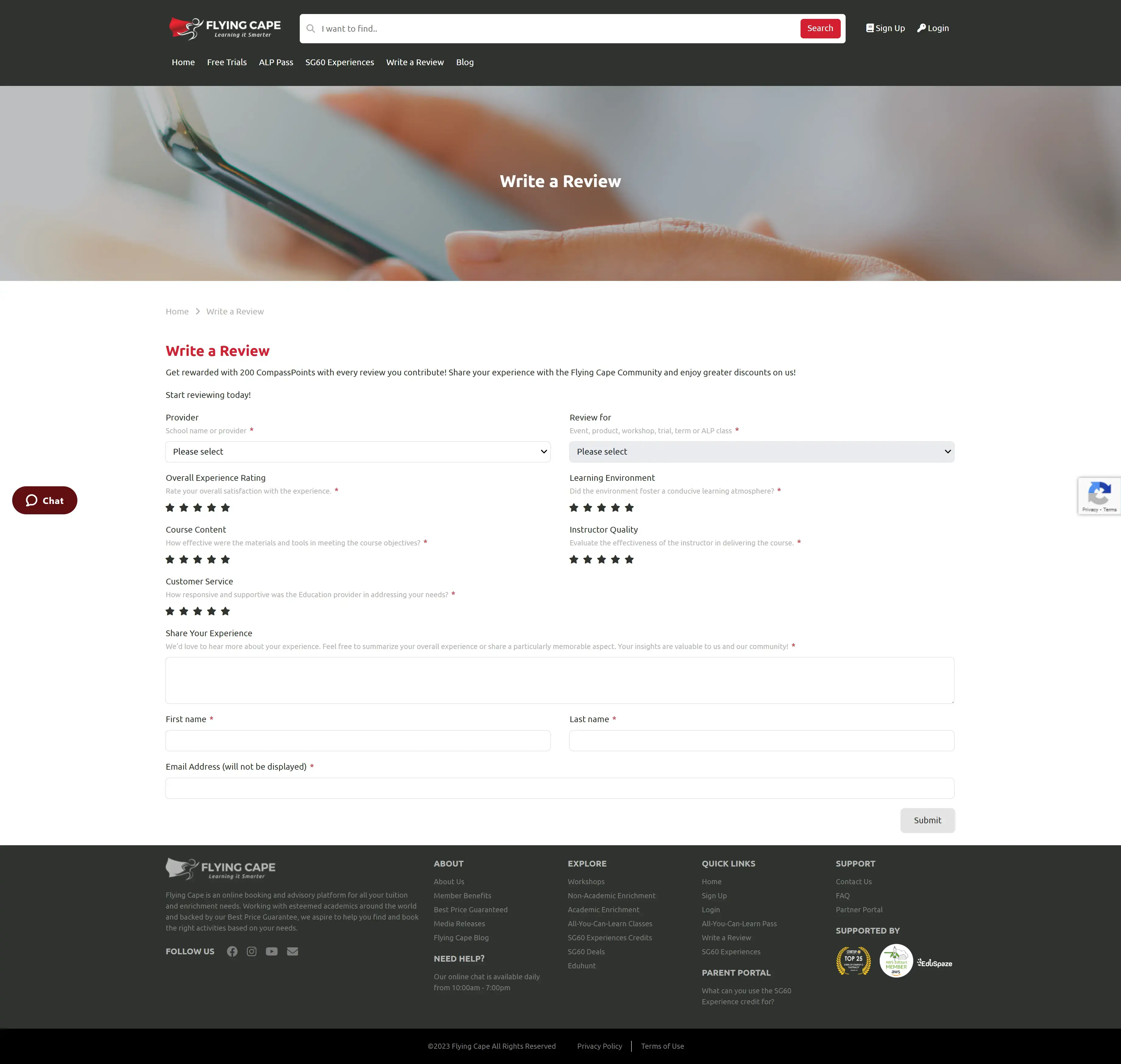This screenshot has width=1121, height=1064.
Task: Click the Flying Cape logo in the header
Action: pos(225,28)
